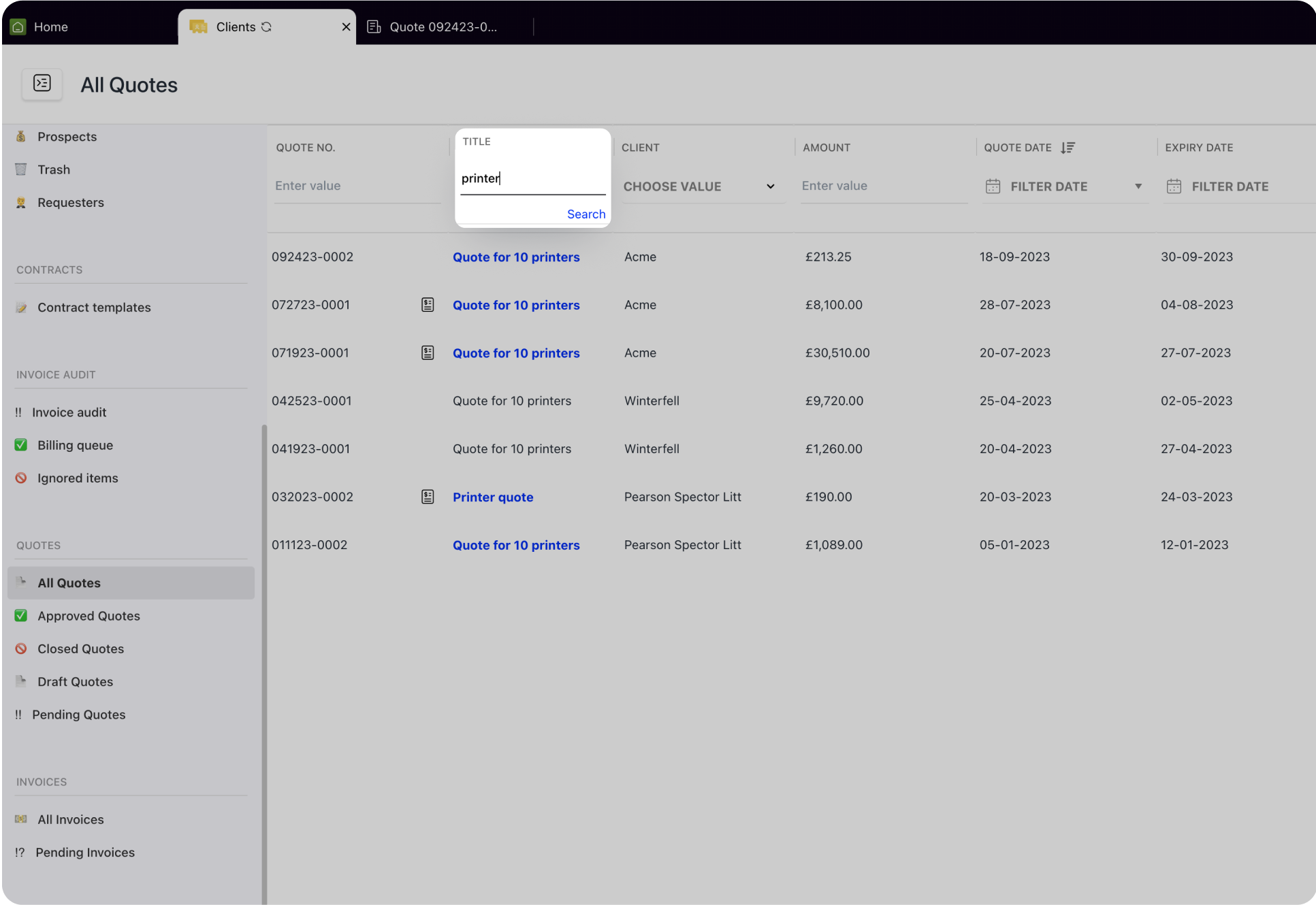Click the document icon beside quote 071923-0001
Image resolution: width=1316 pixels, height=905 pixels.
tap(428, 352)
